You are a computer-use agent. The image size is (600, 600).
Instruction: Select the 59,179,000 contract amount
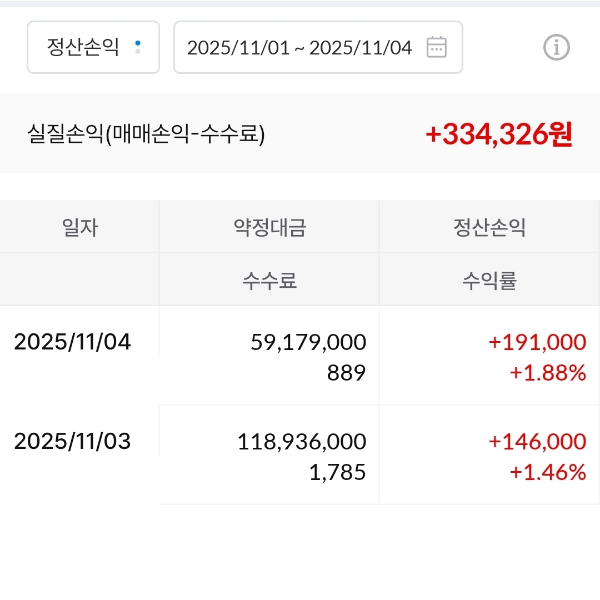point(308,342)
